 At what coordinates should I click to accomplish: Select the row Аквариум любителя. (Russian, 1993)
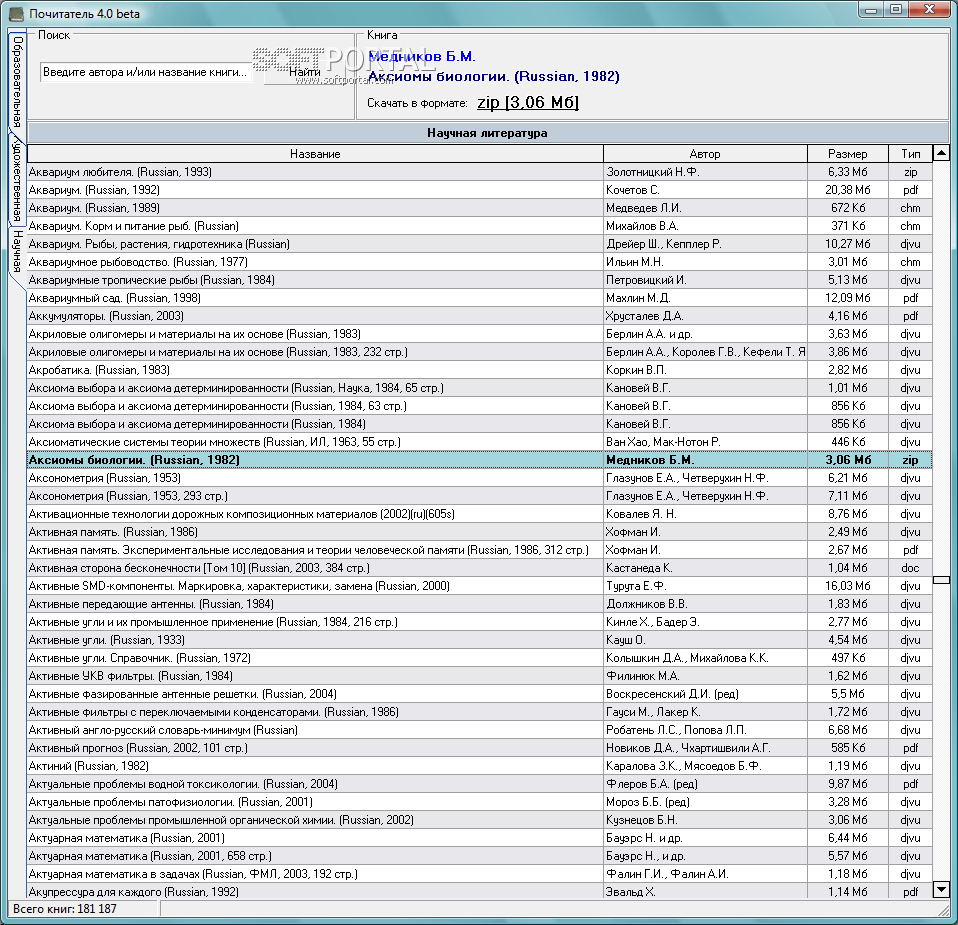(x=480, y=172)
